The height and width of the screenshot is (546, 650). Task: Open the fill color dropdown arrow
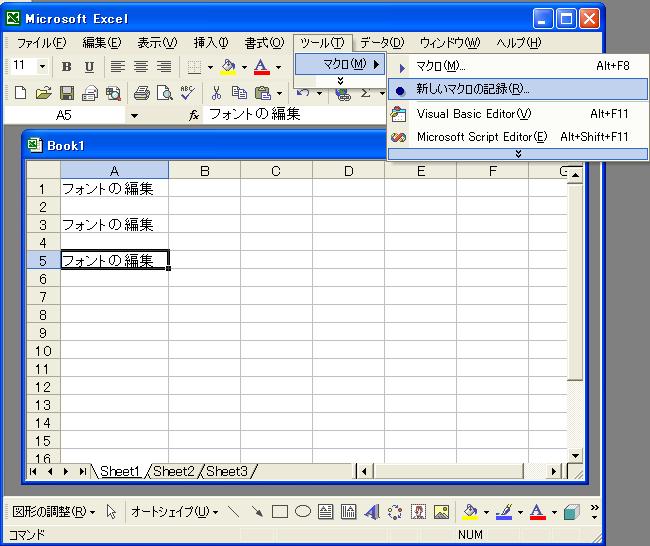click(x=244, y=67)
